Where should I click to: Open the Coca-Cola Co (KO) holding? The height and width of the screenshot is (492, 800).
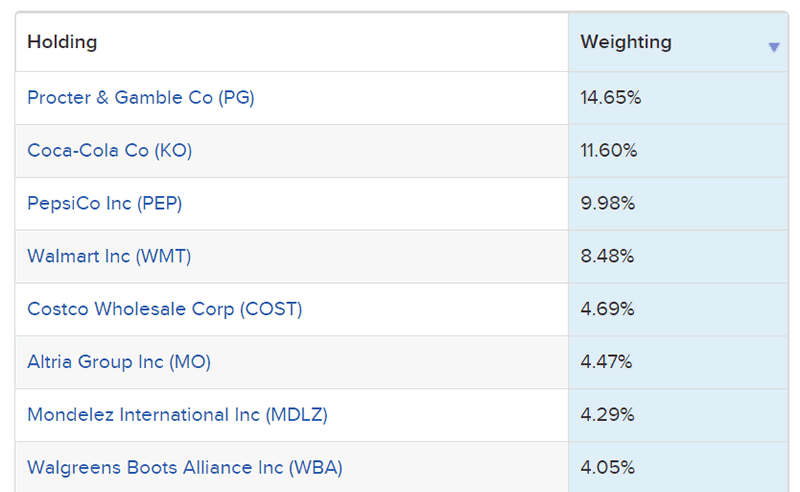point(109,151)
